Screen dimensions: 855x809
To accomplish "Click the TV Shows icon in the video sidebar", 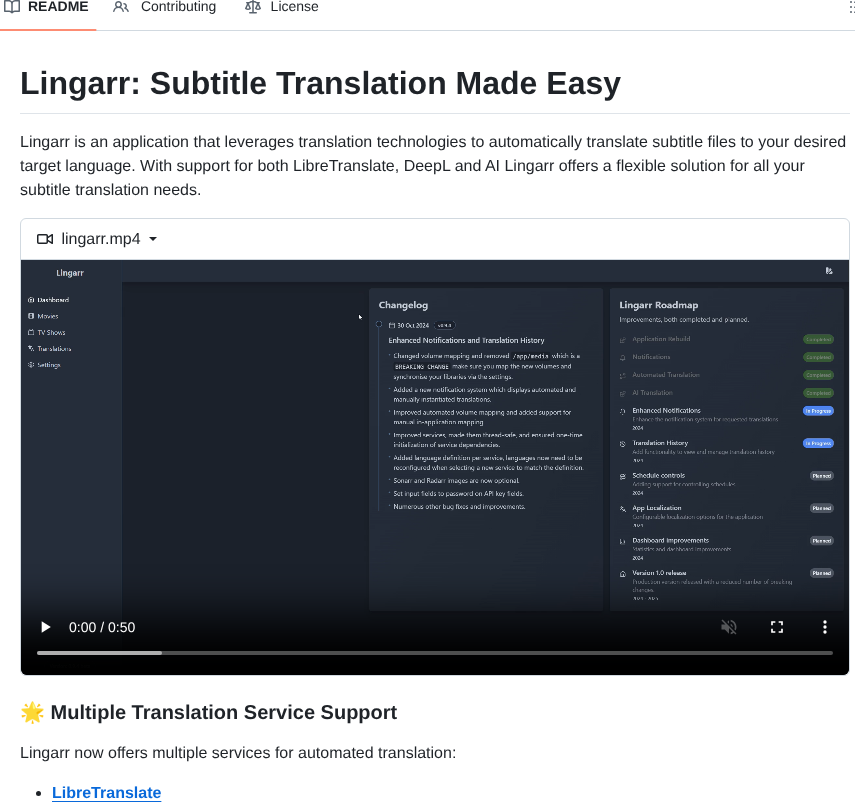I will [x=32, y=332].
